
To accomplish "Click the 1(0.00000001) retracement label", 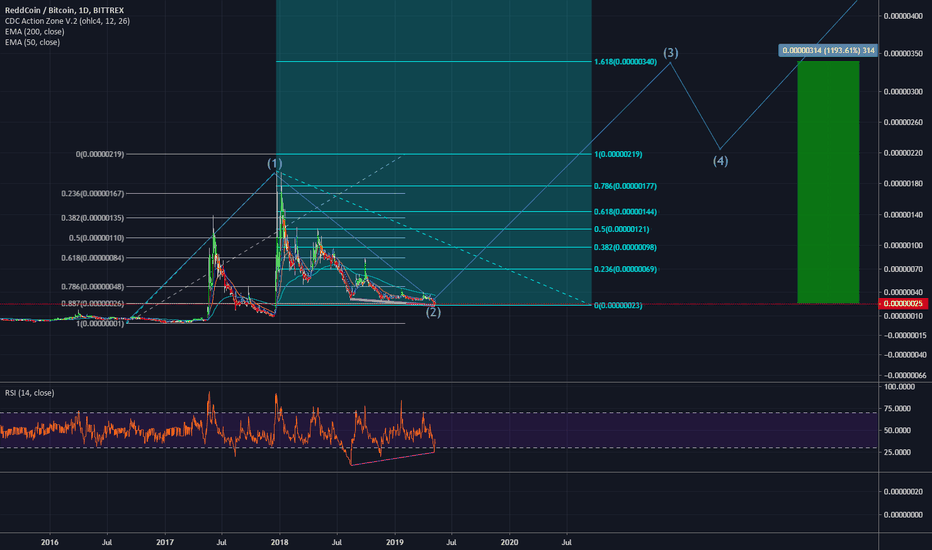I will pos(100,324).
